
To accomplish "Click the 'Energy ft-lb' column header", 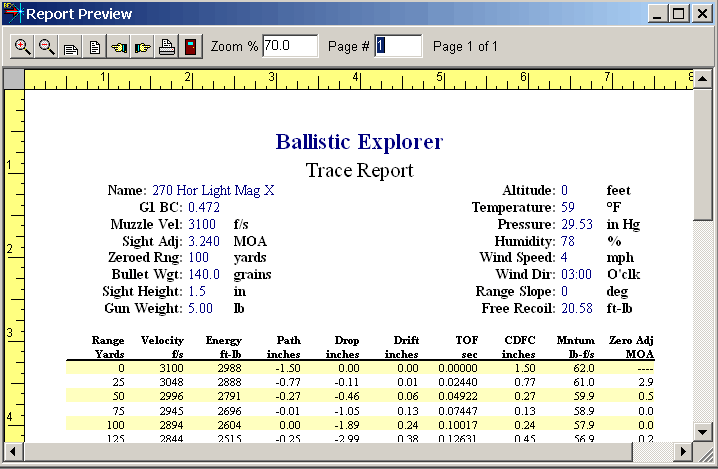I will pos(223,347).
